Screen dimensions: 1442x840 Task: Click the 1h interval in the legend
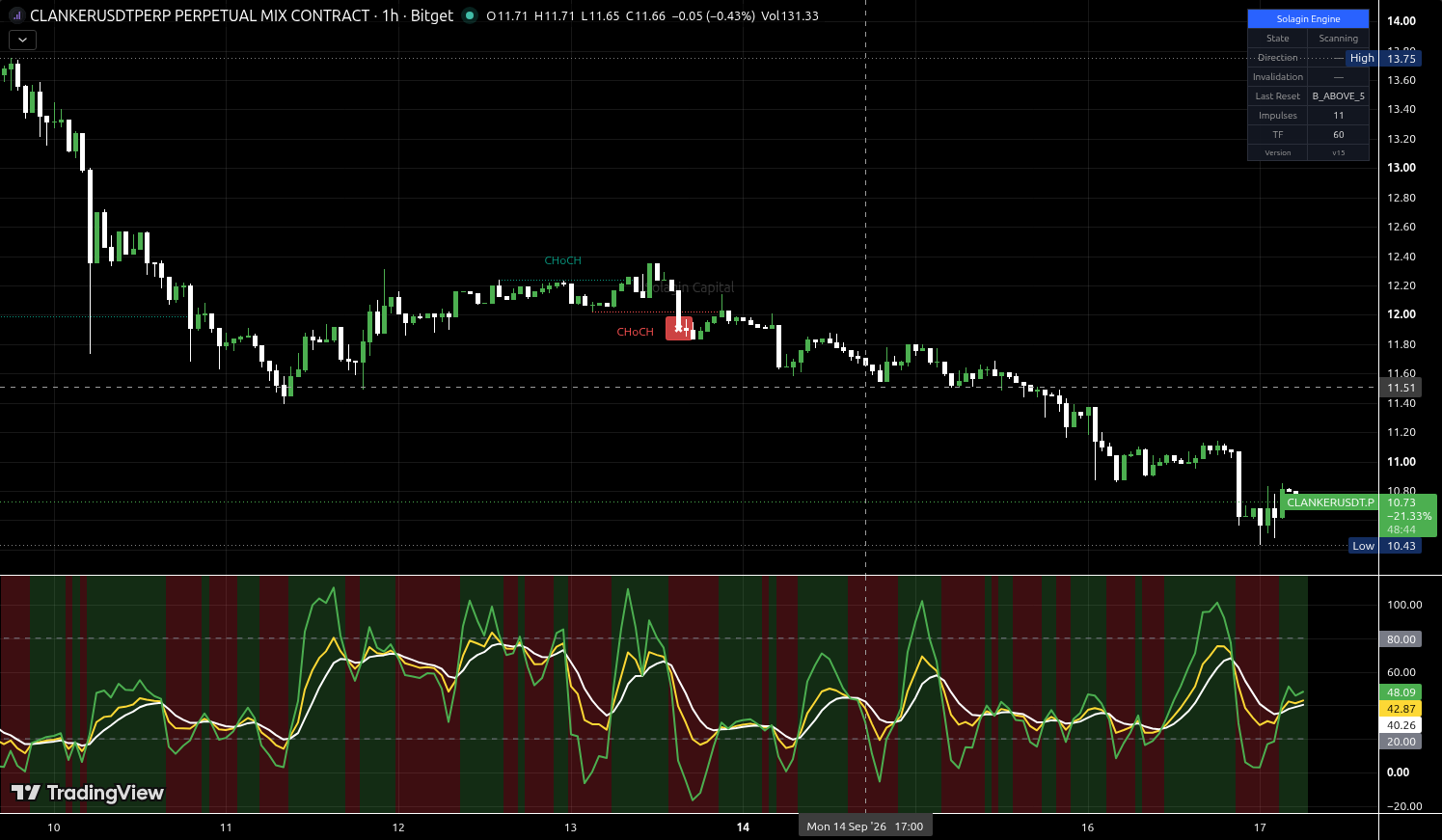click(x=391, y=16)
